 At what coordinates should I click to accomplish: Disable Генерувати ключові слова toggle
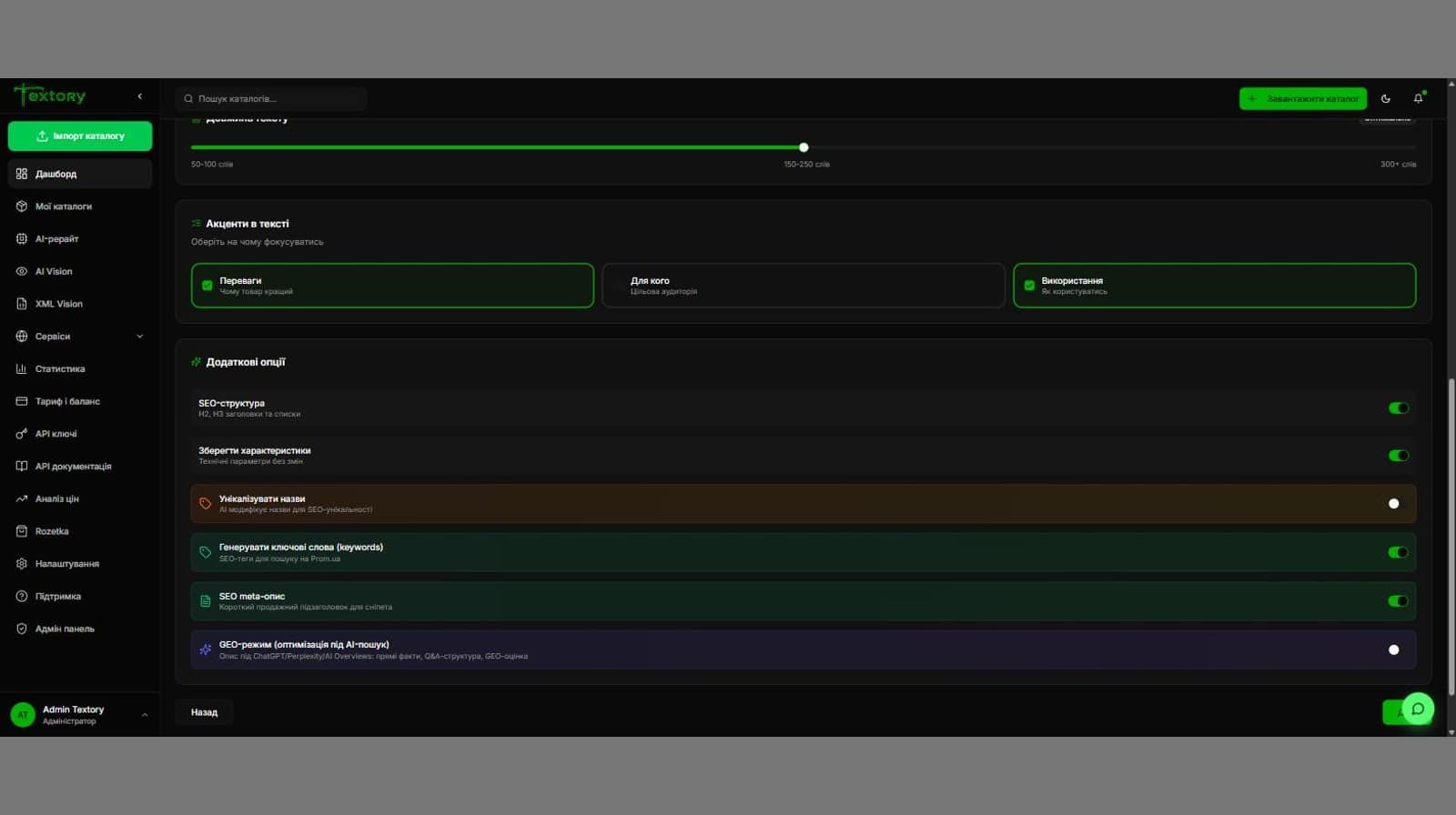point(1399,552)
